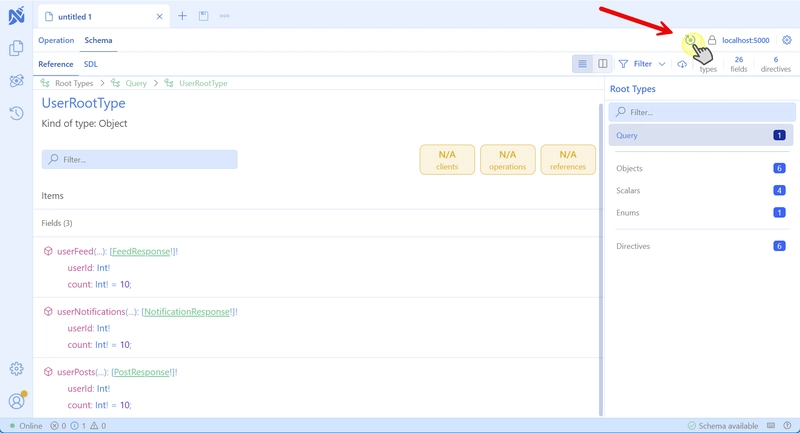Open the help icon in status bar
The width and height of the screenshot is (800, 433).
coord(787,425)
